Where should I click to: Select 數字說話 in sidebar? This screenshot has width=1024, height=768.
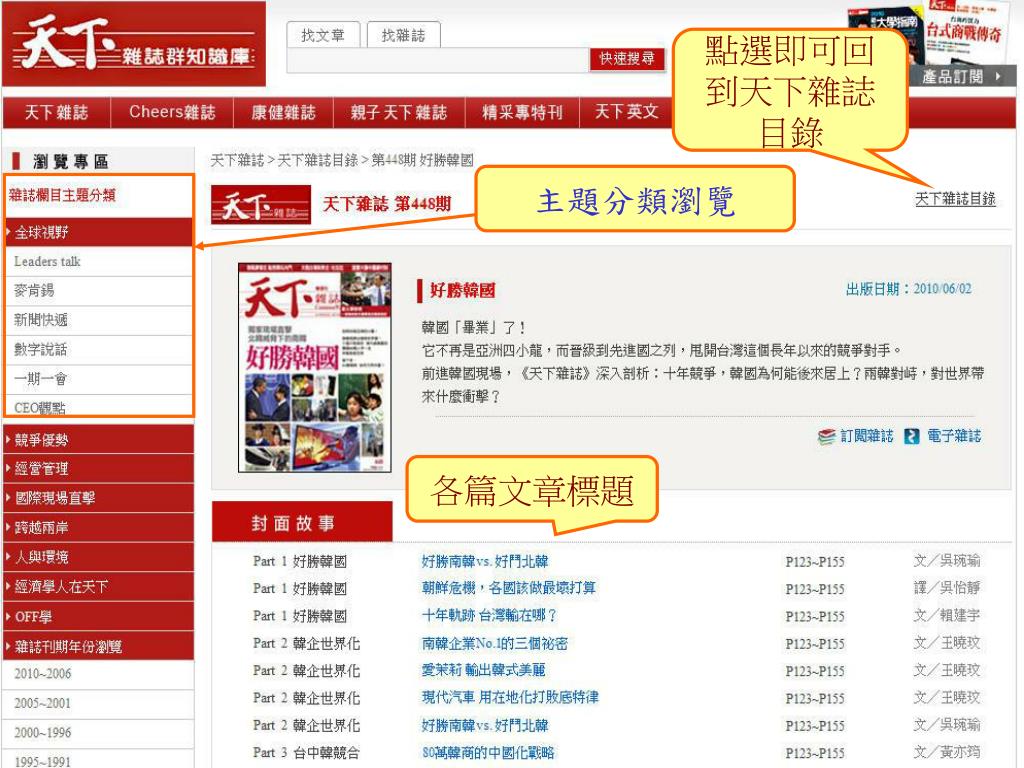click(x=99, y=349)
